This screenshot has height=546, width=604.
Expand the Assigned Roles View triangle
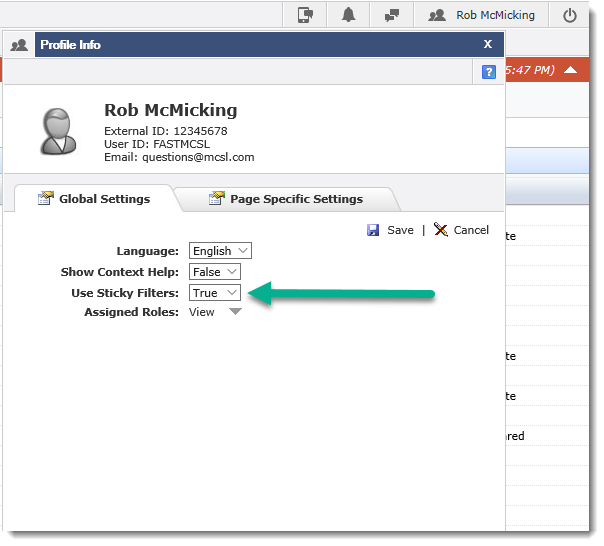[x=235, y=312]
